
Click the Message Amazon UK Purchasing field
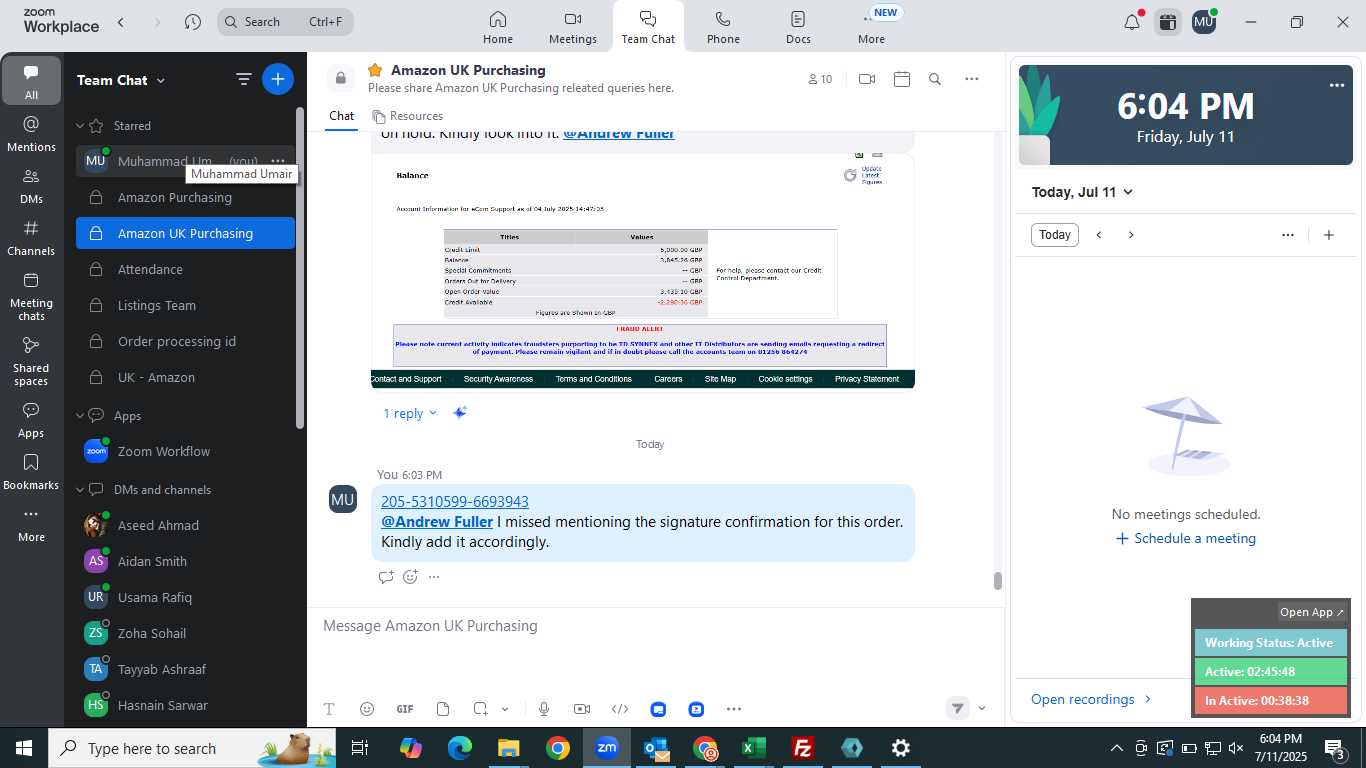tap(655, 626)
